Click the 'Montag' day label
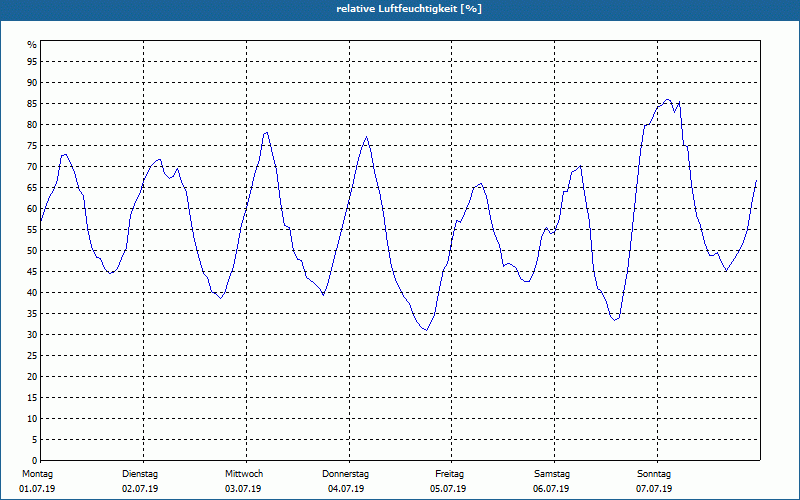Image resolution: width=800 pixels, height=500 pixels. (x=37, y=474)
